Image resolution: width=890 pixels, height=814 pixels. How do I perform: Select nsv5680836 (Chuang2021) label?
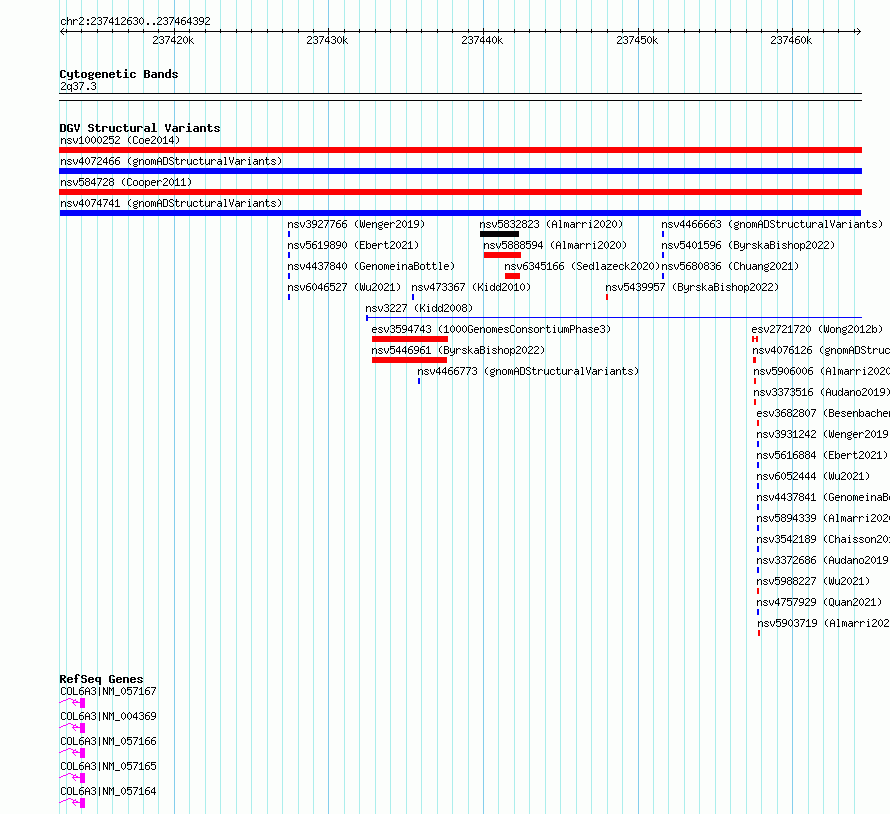[x=730, y=266]
